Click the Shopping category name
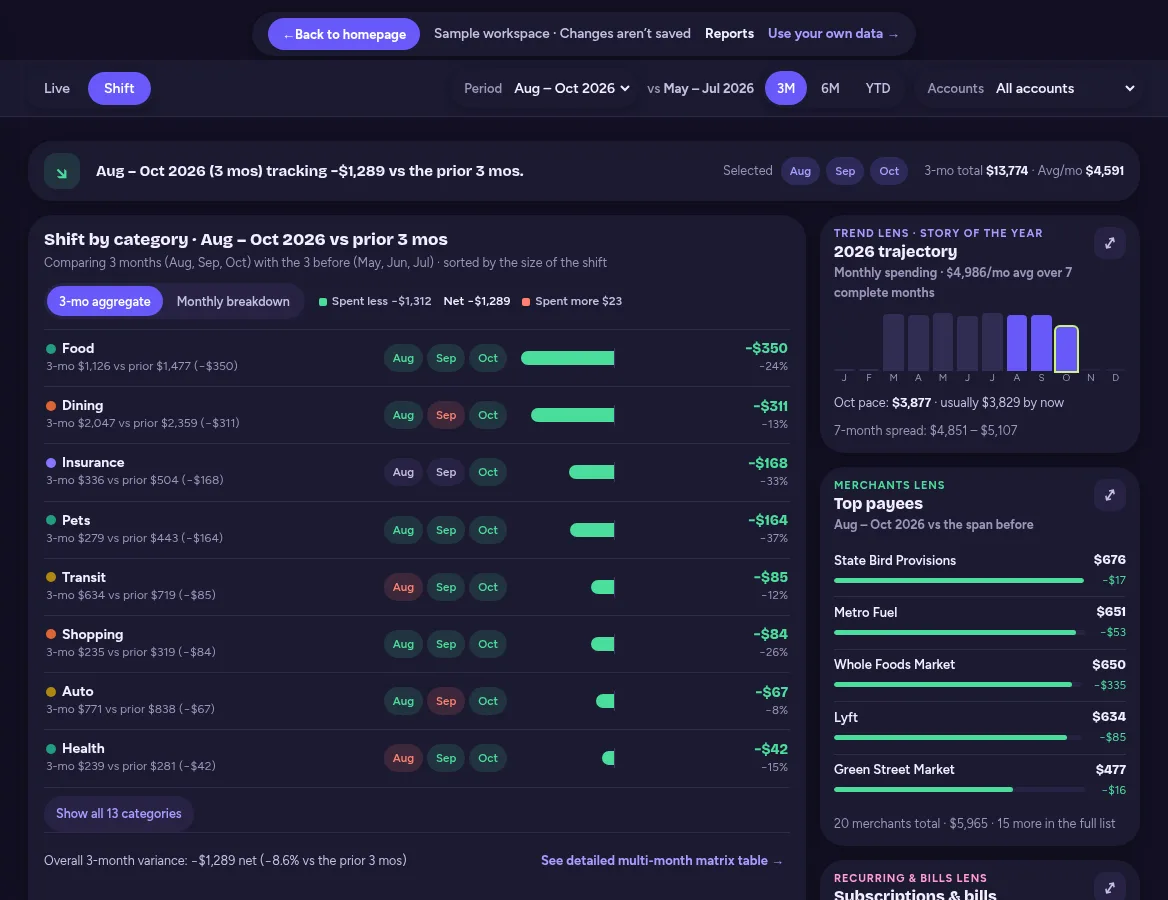The image size is (1168, 900). [x=92, y=634]
